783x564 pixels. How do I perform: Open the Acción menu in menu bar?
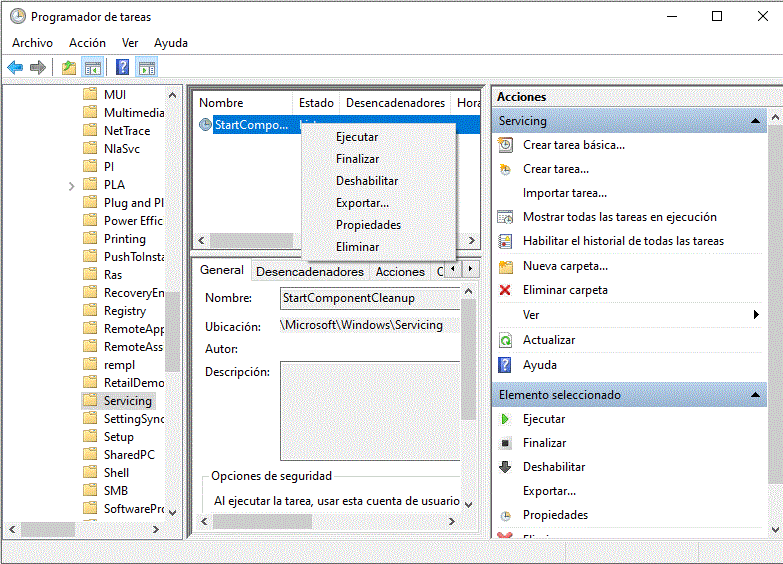click(87, 43)
